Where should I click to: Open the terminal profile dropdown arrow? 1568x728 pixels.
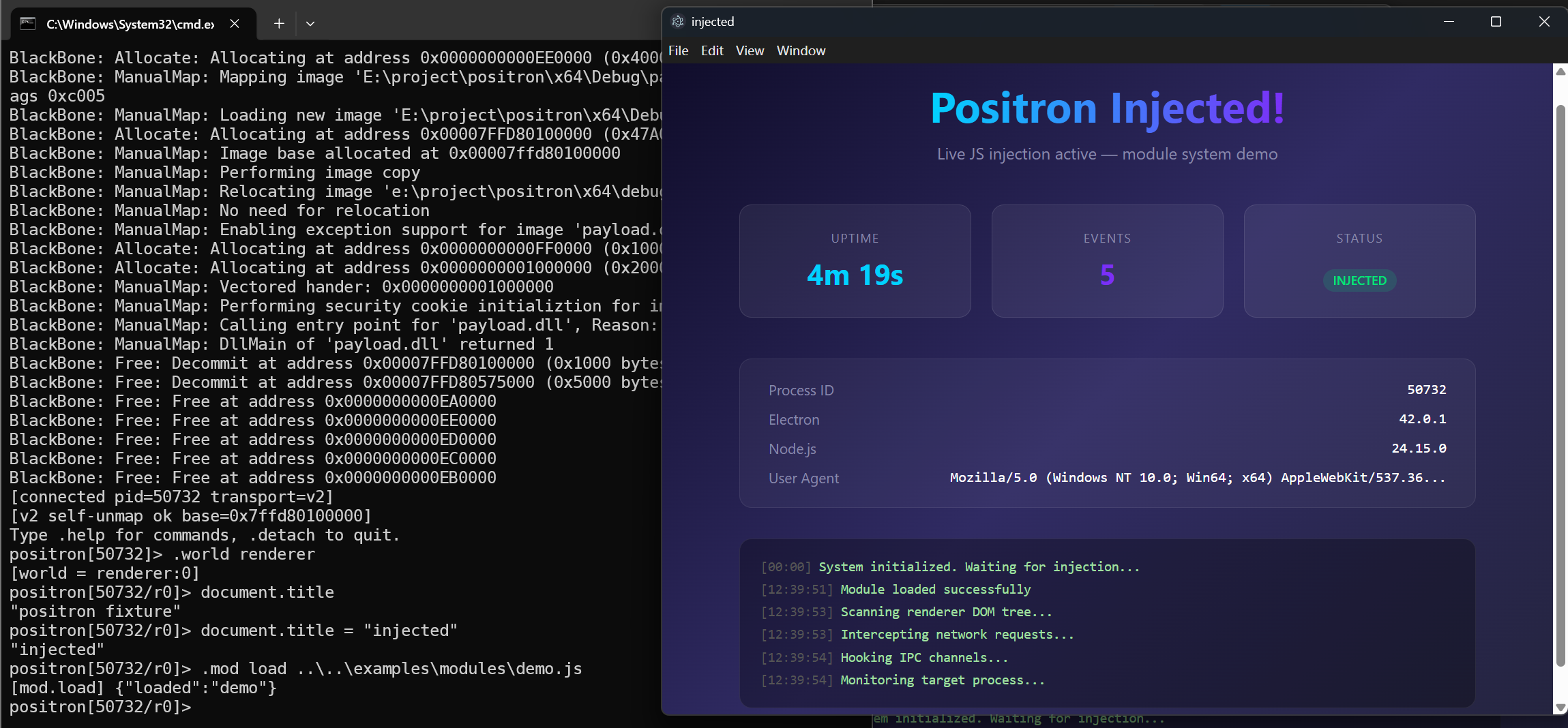pos(310,24)
